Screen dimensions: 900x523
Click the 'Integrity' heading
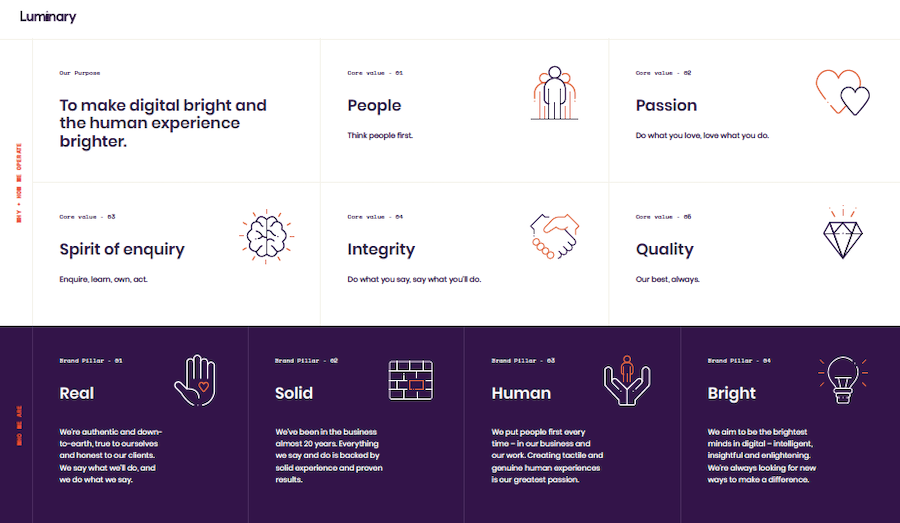tap(381, 249)
